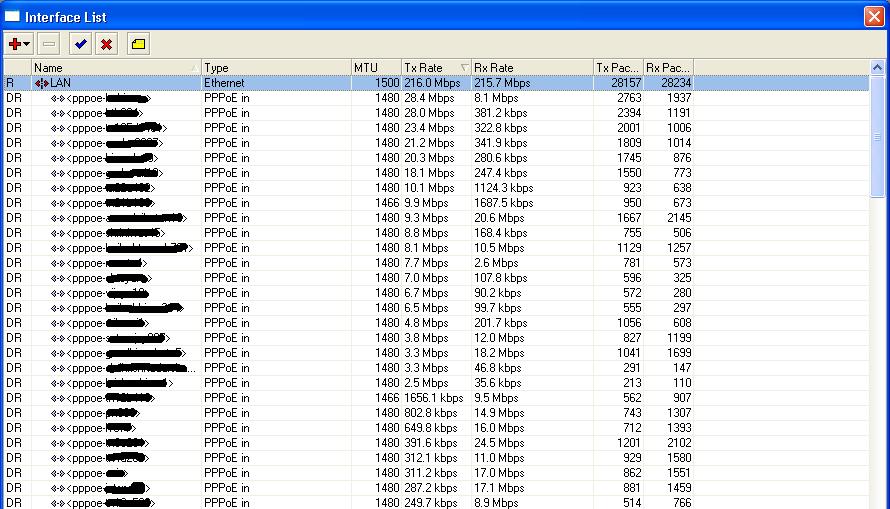
Task: Click the 649.8 kbps Tx Rate cell
Action: point(431,428)
